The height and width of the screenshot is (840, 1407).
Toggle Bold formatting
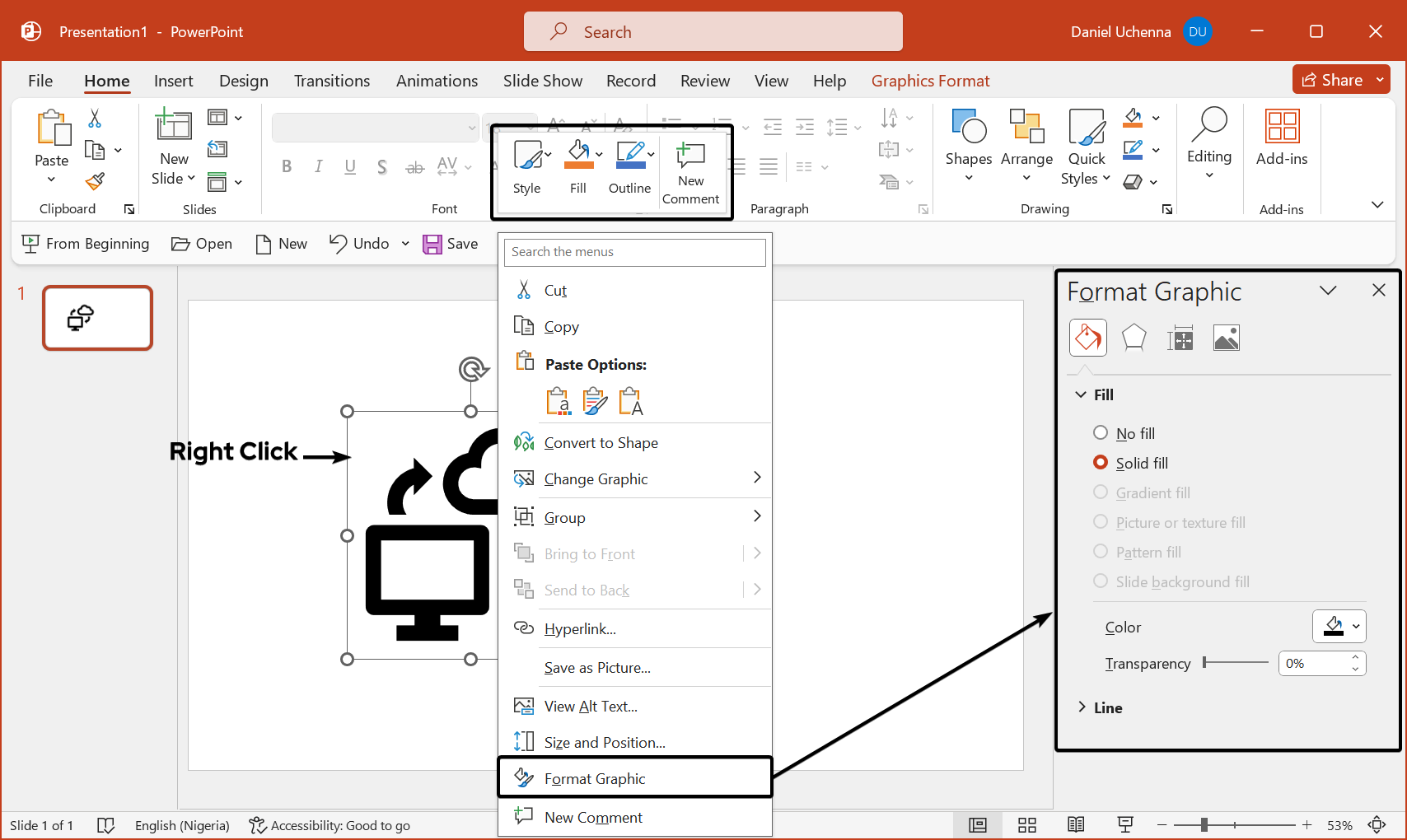286,166
